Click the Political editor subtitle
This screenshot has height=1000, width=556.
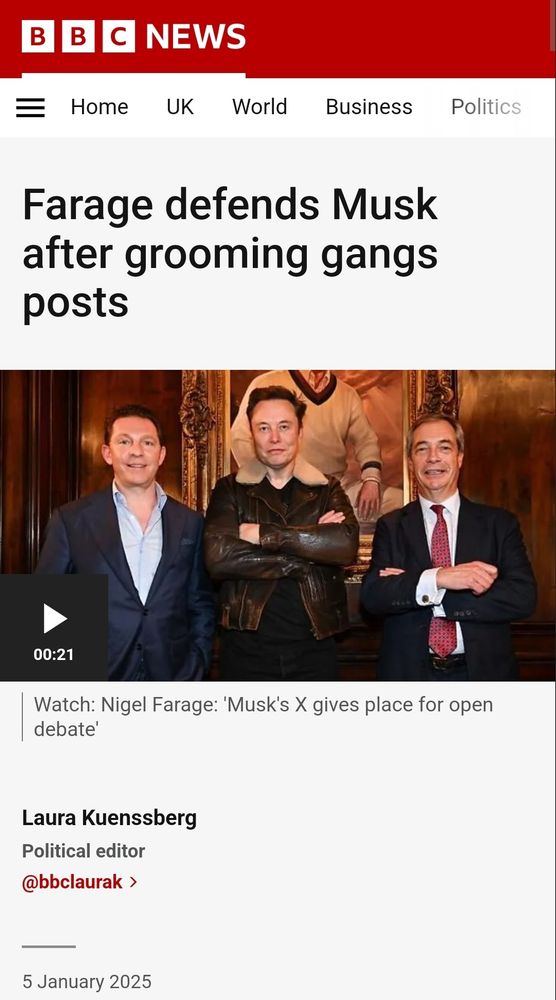[84, 851]
